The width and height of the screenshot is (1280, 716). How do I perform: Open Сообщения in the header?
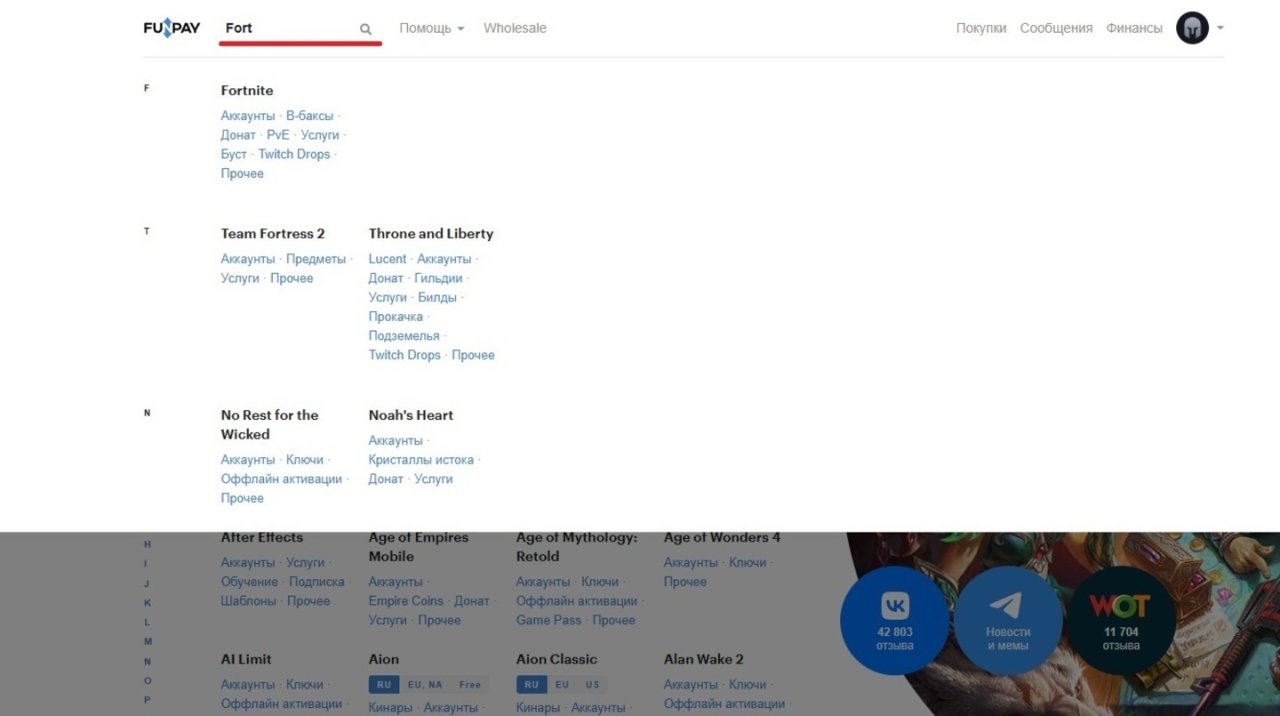[1056, 28]
